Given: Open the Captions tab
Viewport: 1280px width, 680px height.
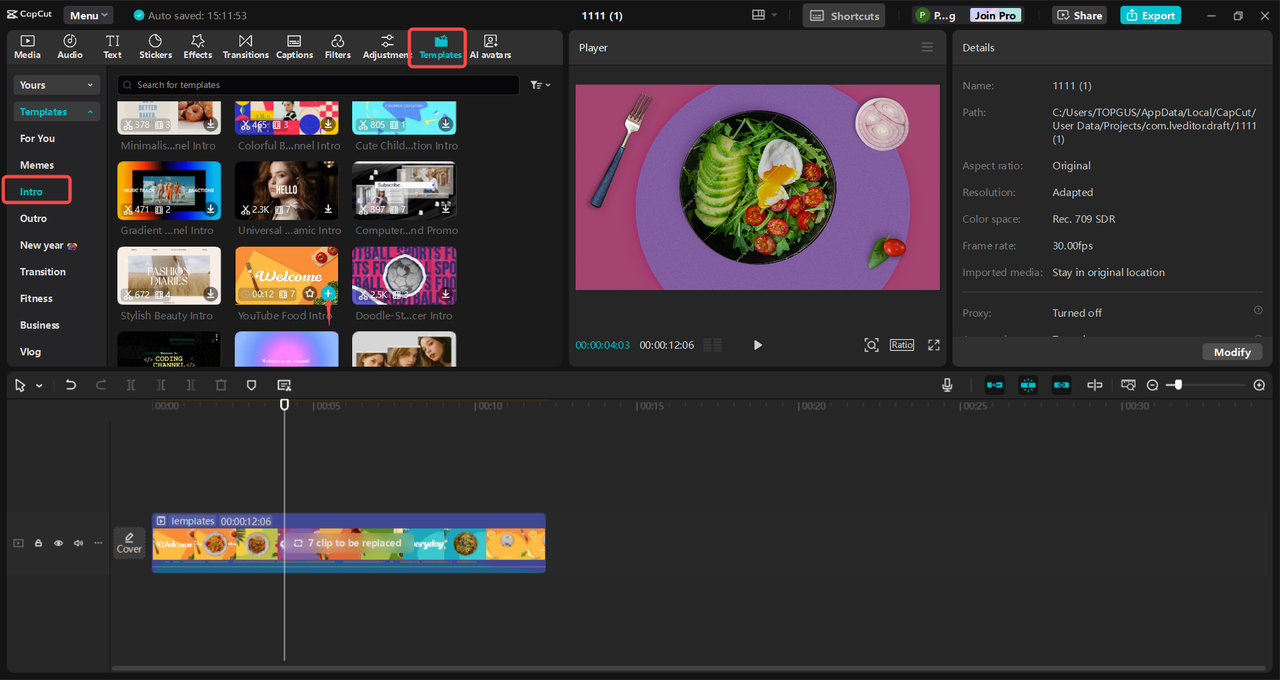Looking at the screenshot, I should point(294,47).
